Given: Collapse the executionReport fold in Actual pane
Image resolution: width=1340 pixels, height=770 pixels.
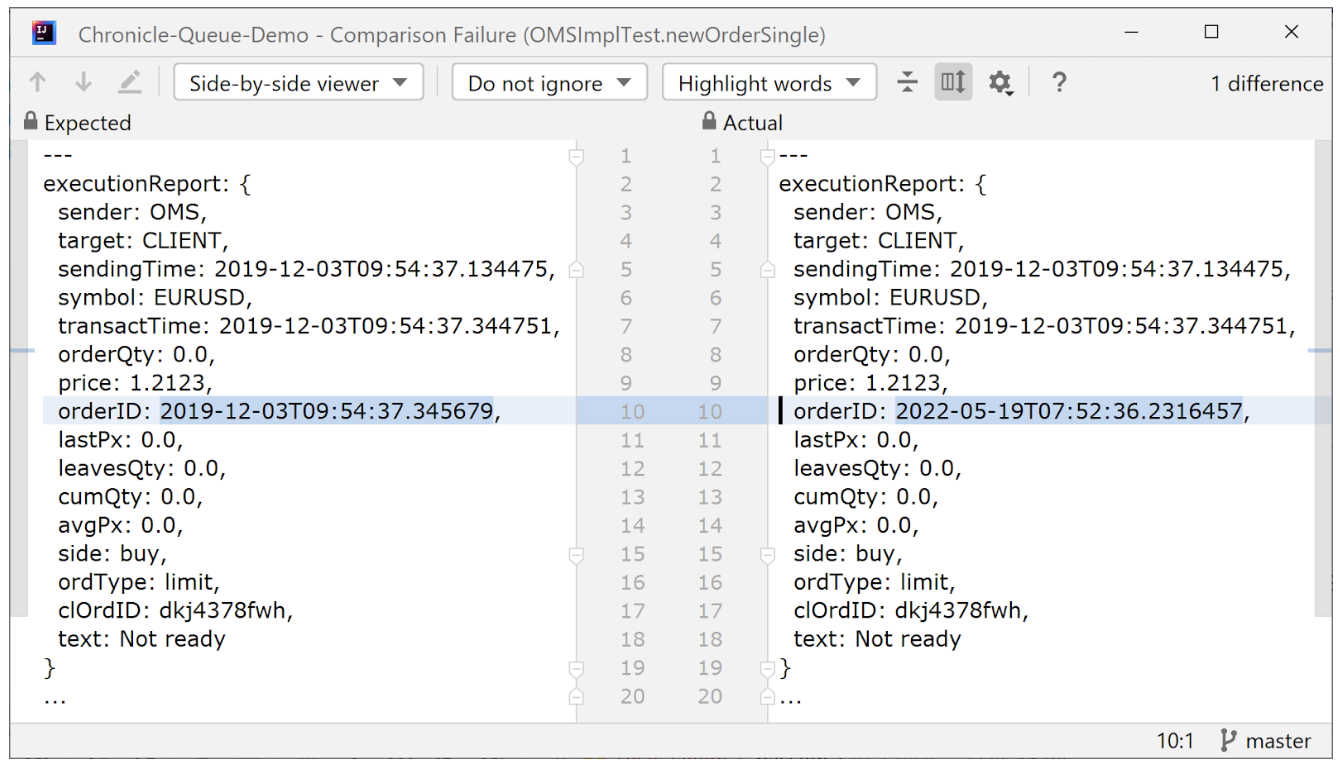Looking at the screenshot, I should click(768, 157).
